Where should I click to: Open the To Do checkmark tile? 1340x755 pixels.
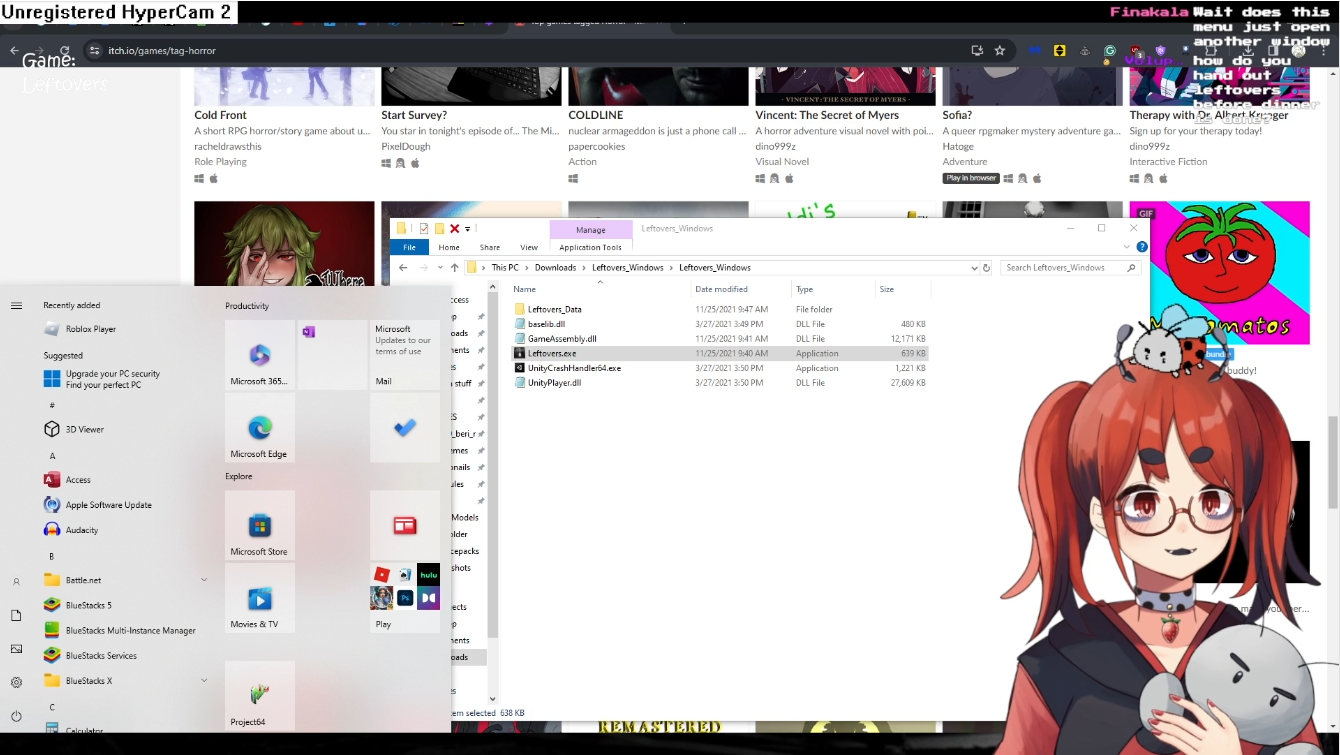coord(405,428)
